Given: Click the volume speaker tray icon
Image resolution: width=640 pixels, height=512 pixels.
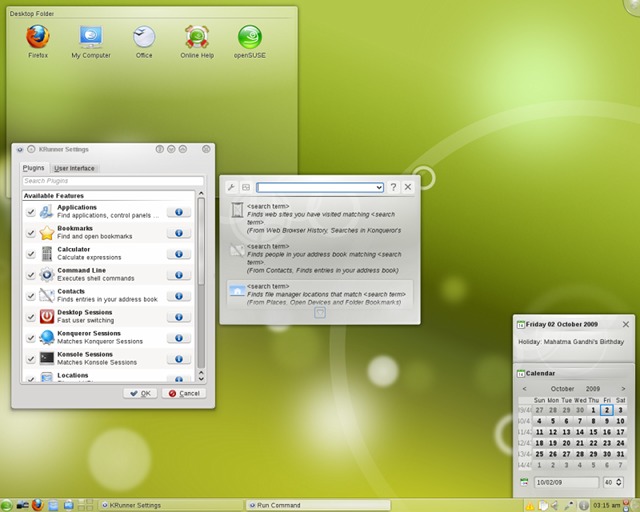Looking at the screenshot, I should tap(555, 506).
